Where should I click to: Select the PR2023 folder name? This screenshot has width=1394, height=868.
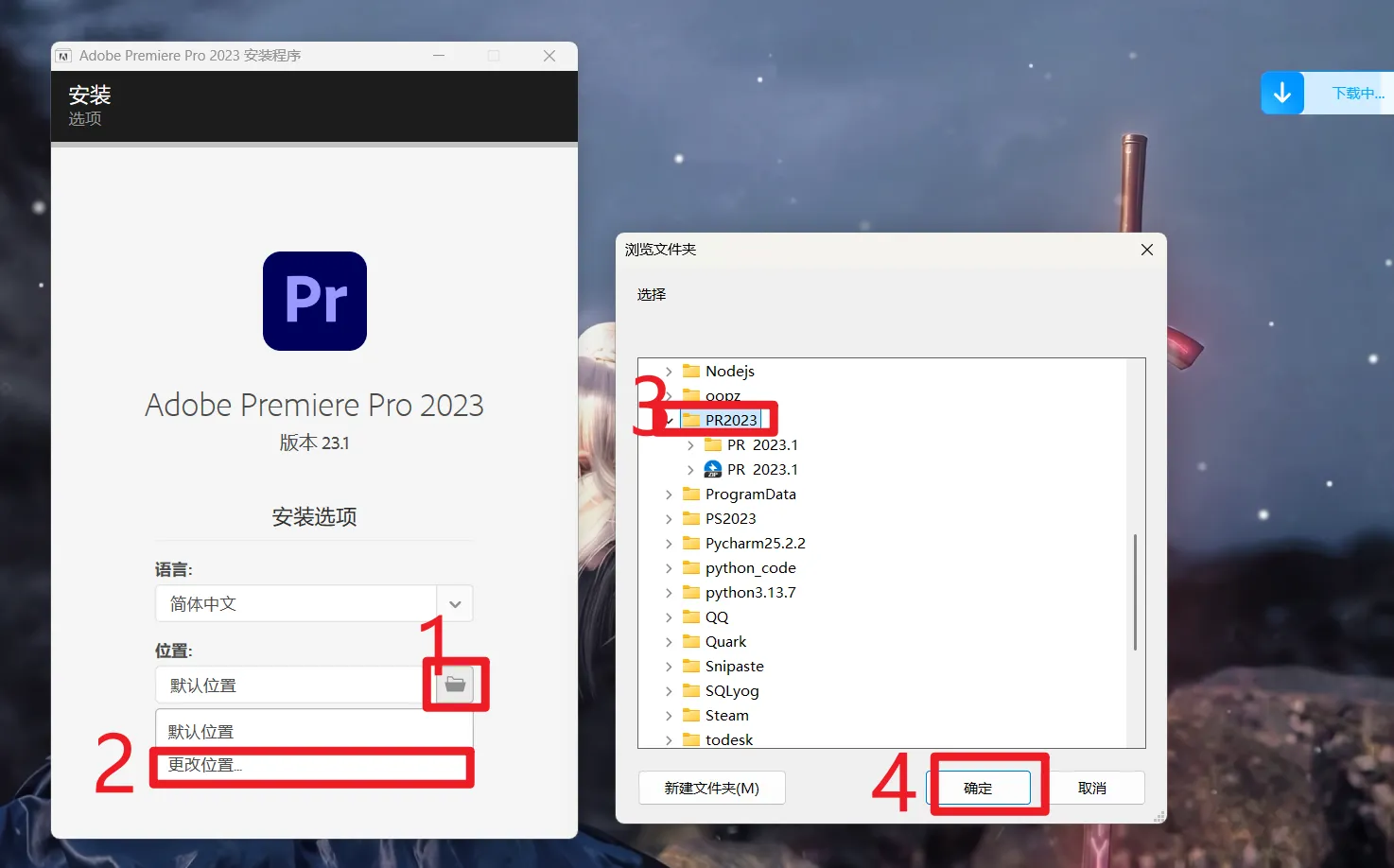731,420
